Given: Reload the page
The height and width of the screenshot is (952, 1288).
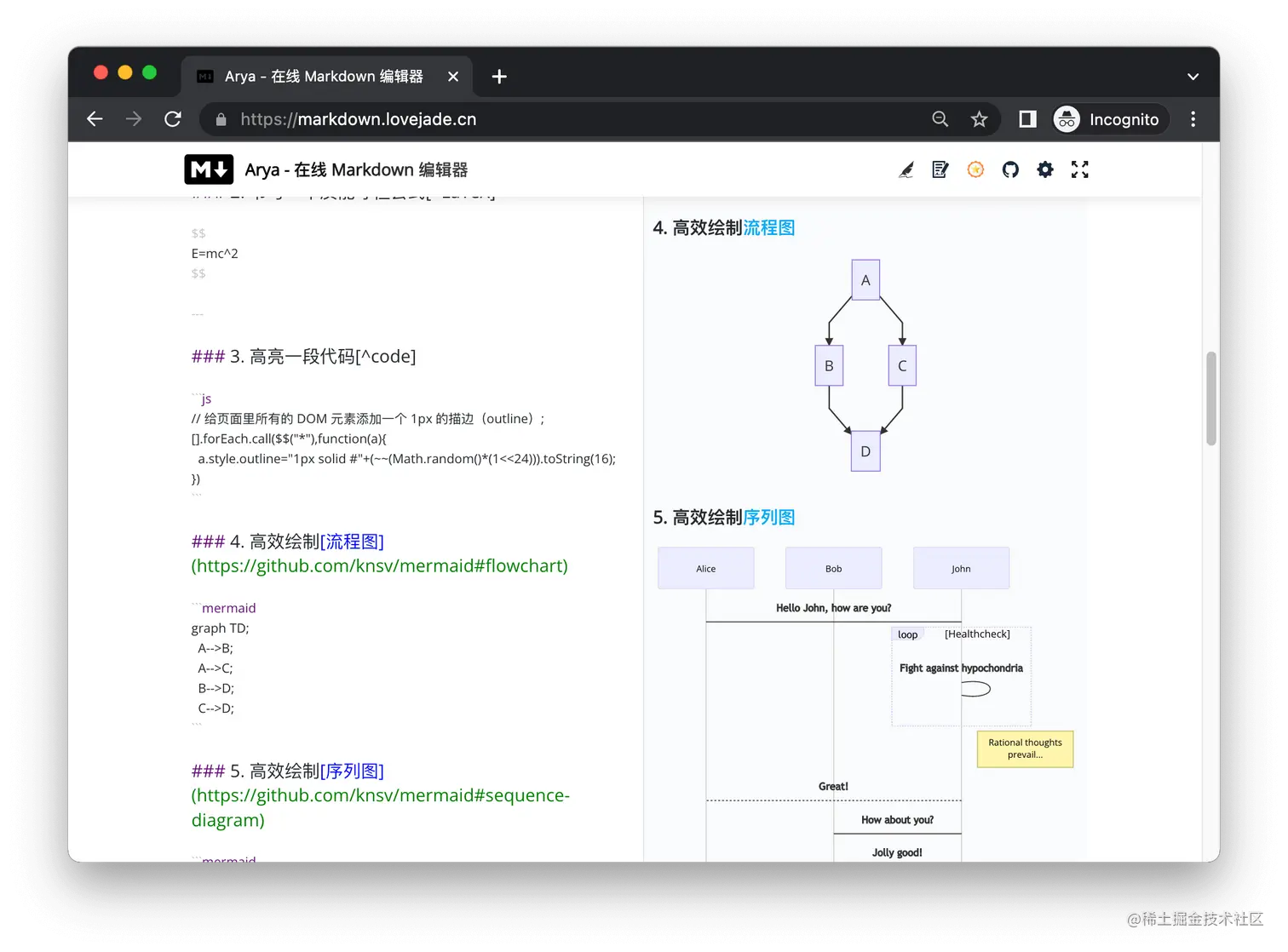Looking at the screenshot, I should coord(172,118).
